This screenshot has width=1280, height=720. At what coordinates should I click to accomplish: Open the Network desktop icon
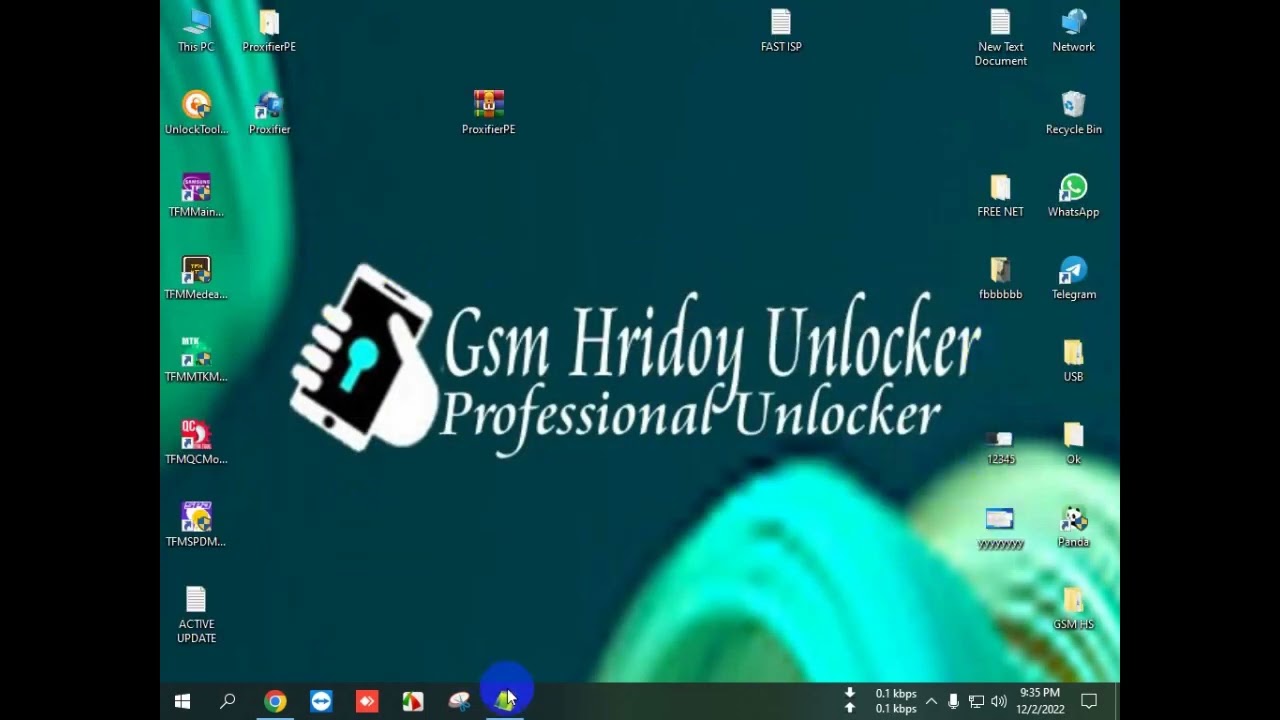tap(1073, 30)
